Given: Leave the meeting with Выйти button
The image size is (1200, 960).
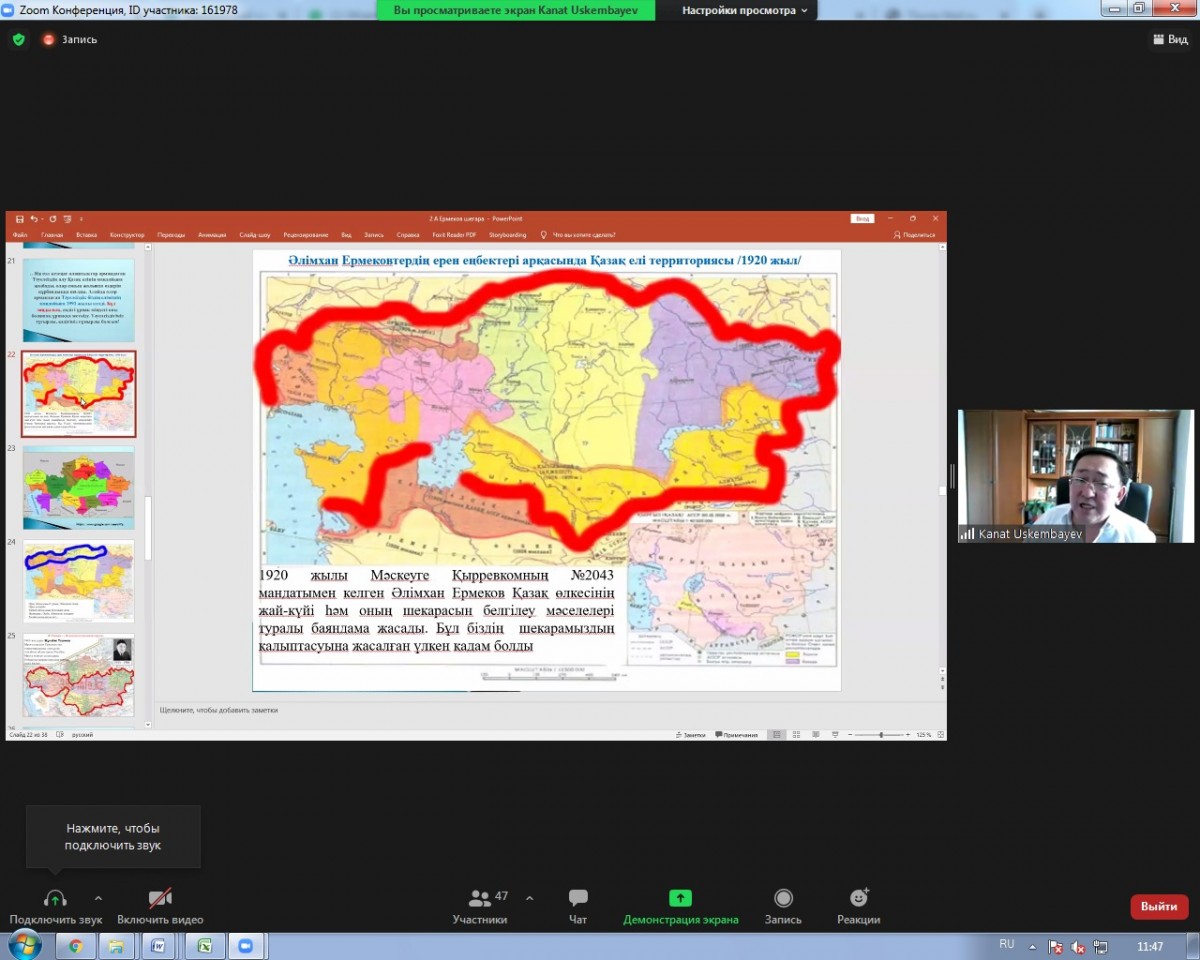Looking at the screenshot, I should coord(1158,906).
